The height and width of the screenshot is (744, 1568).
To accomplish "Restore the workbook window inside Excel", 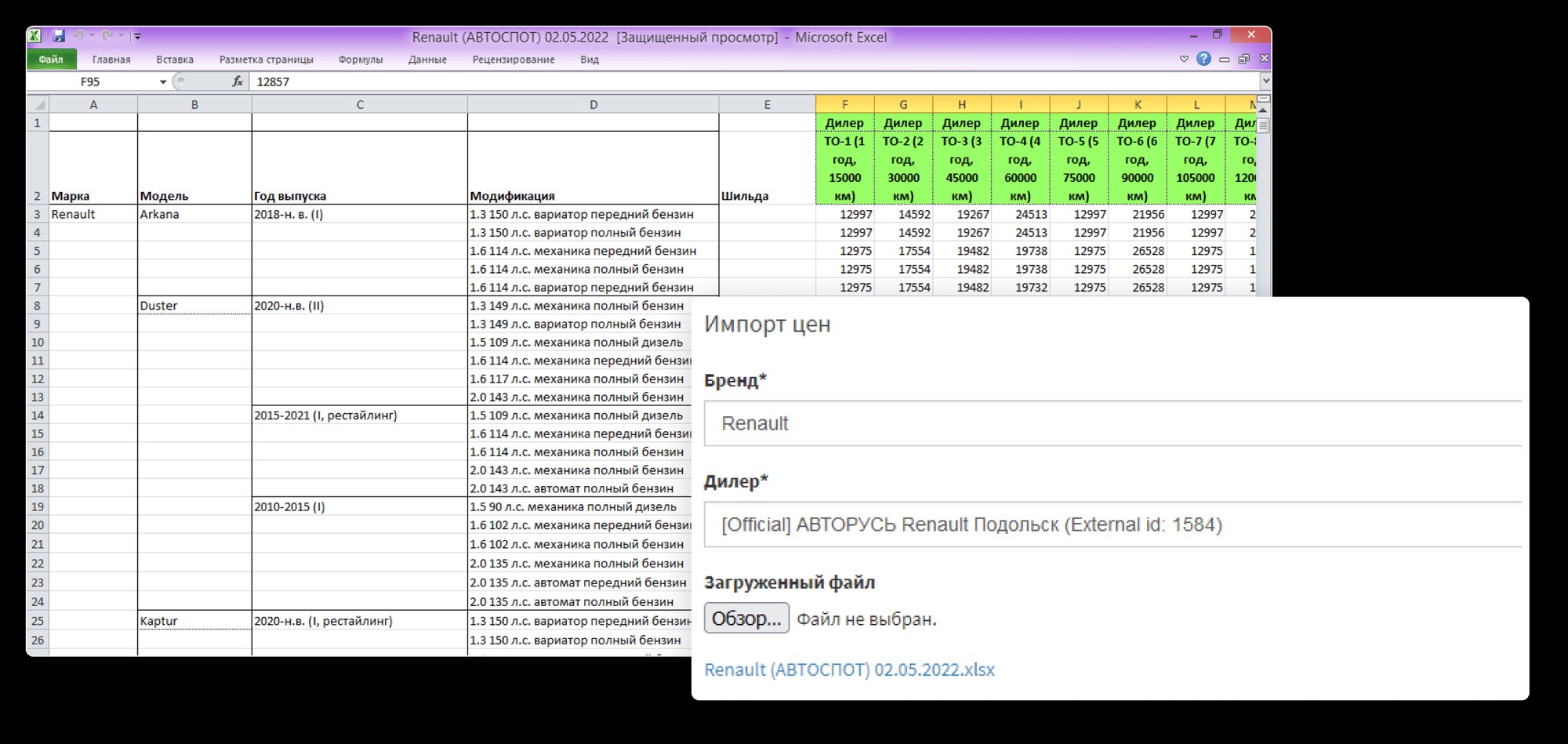I will pyautogui.click(x=1243, y=60).
